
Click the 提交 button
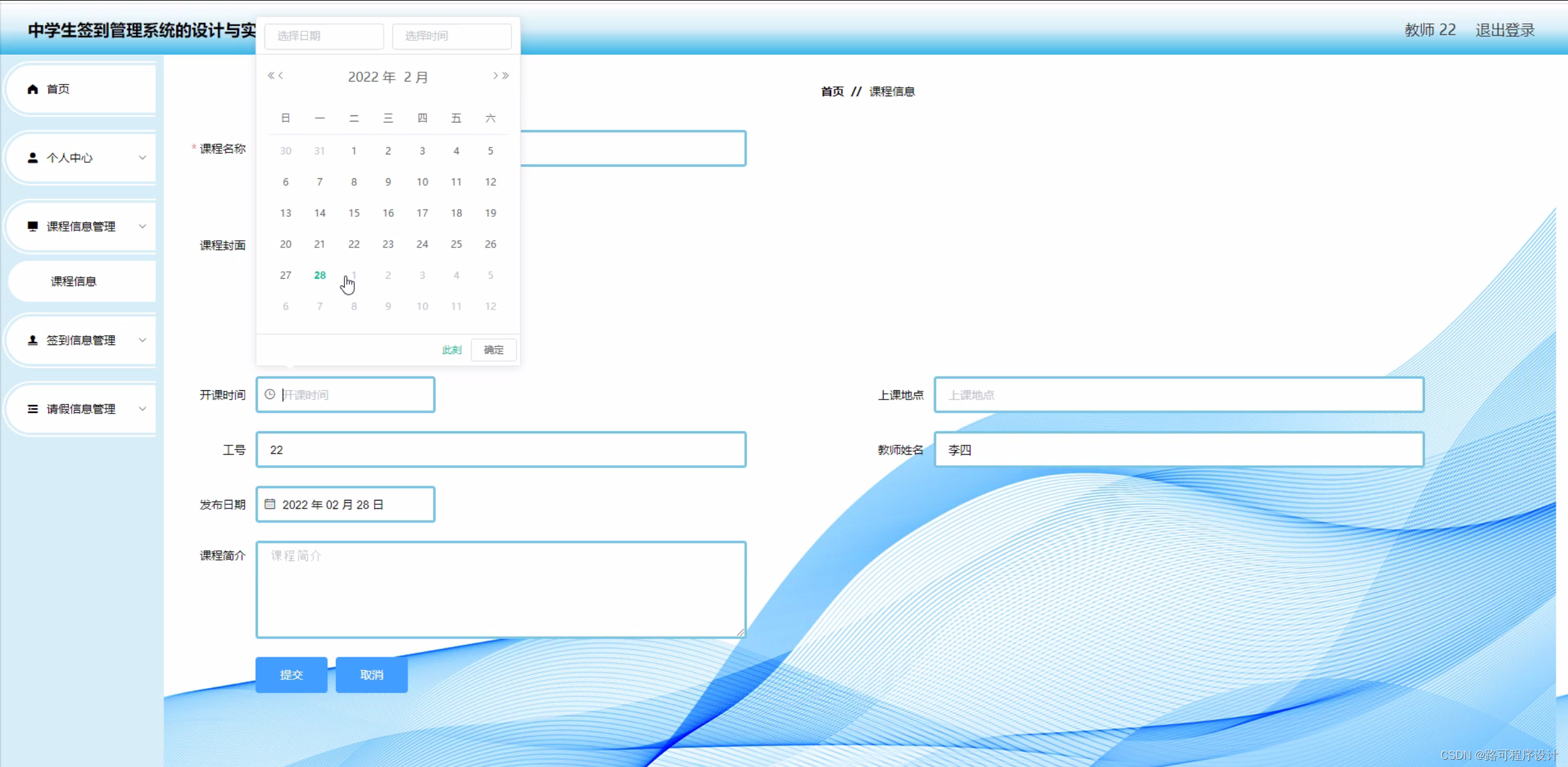pos(291,674)
